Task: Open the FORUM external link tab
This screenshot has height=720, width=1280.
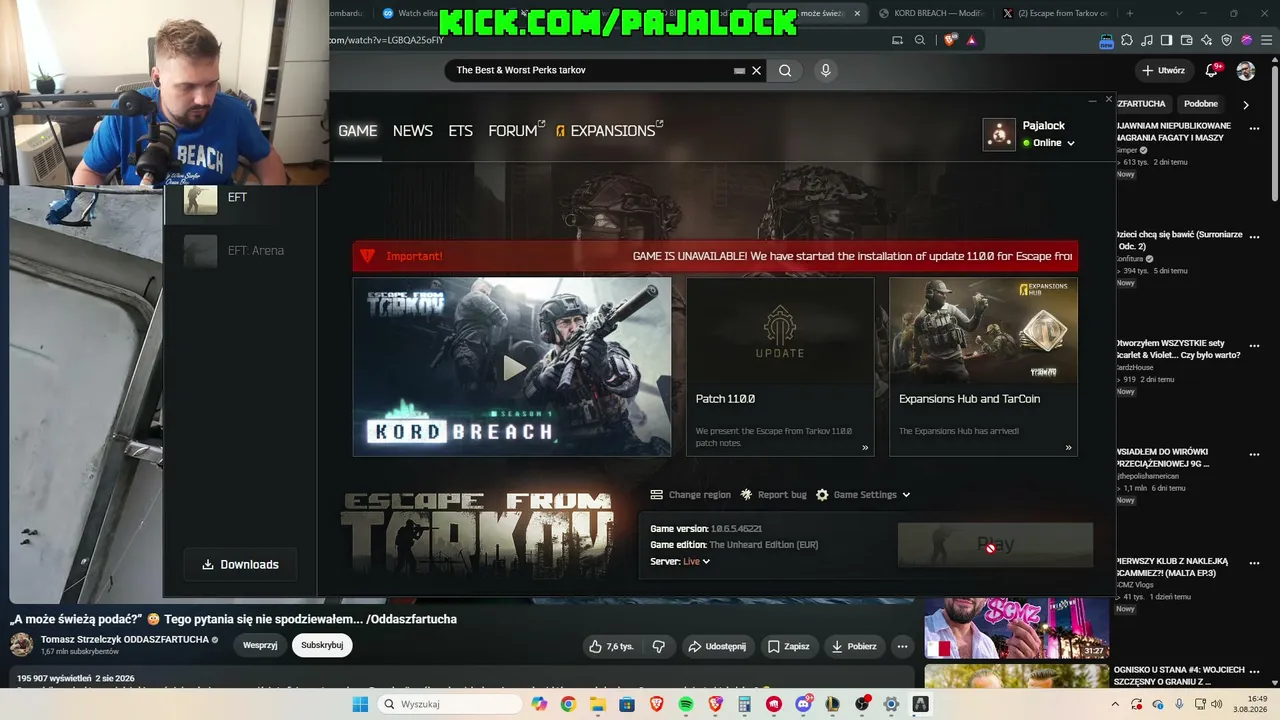Action: 516,131
